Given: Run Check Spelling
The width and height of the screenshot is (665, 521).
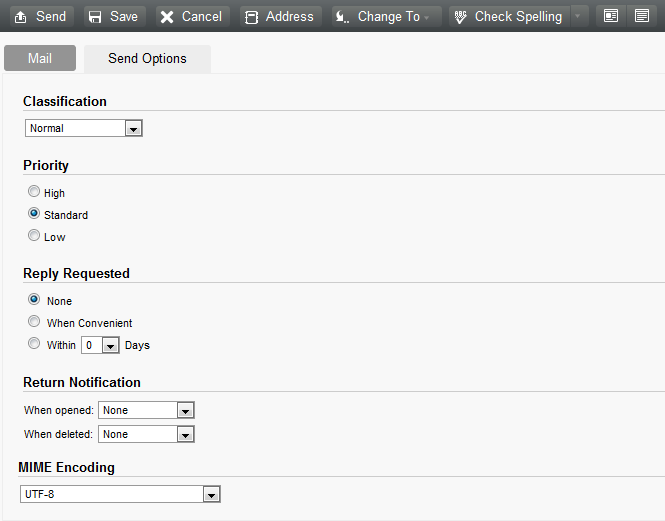Looking at the screenshot, I should 508,17.
